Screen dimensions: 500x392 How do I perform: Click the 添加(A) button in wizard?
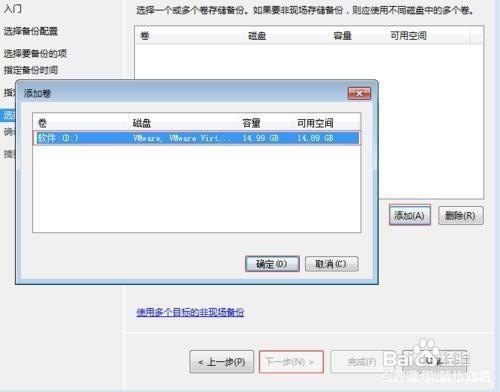(x=410, y=215)
